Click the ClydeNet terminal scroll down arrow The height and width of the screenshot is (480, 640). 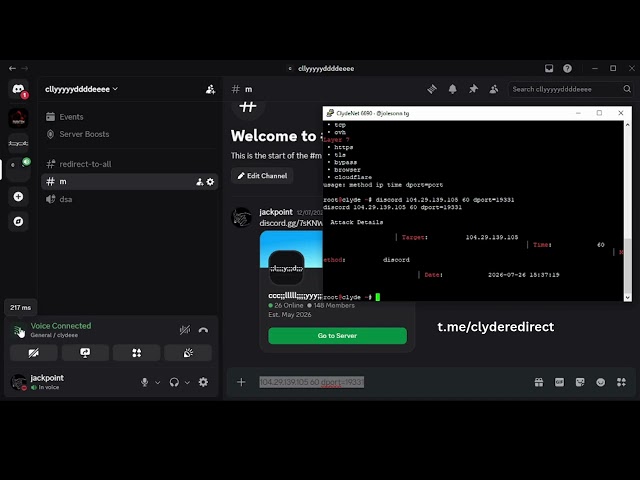coord(628,297)
